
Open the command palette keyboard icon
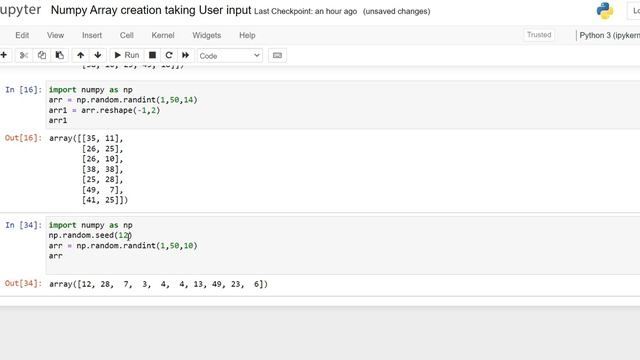coord(277,56)
